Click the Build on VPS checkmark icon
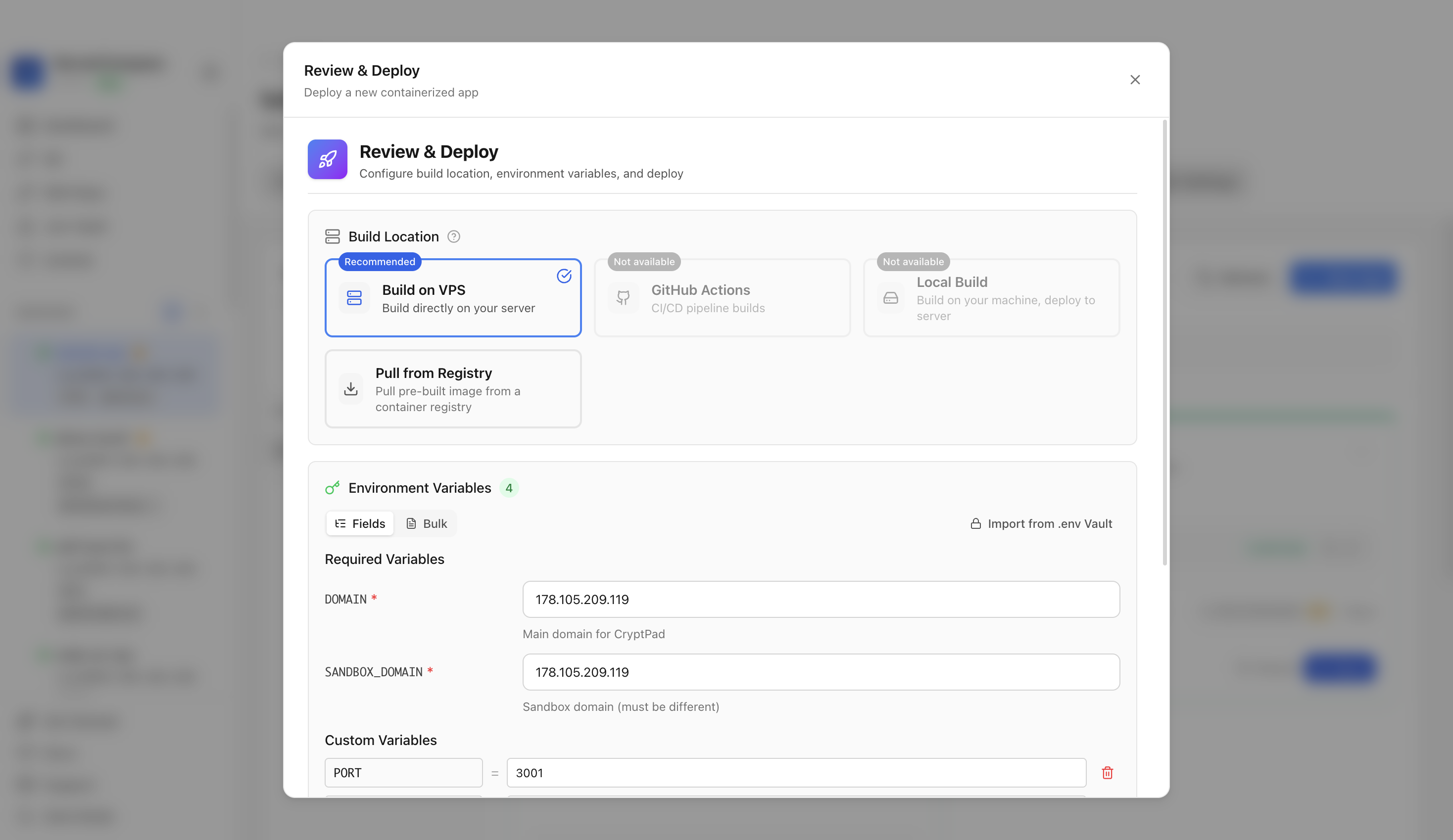Image resolution: width=1453 pixels, height=840 pixels. coord(564,276)
